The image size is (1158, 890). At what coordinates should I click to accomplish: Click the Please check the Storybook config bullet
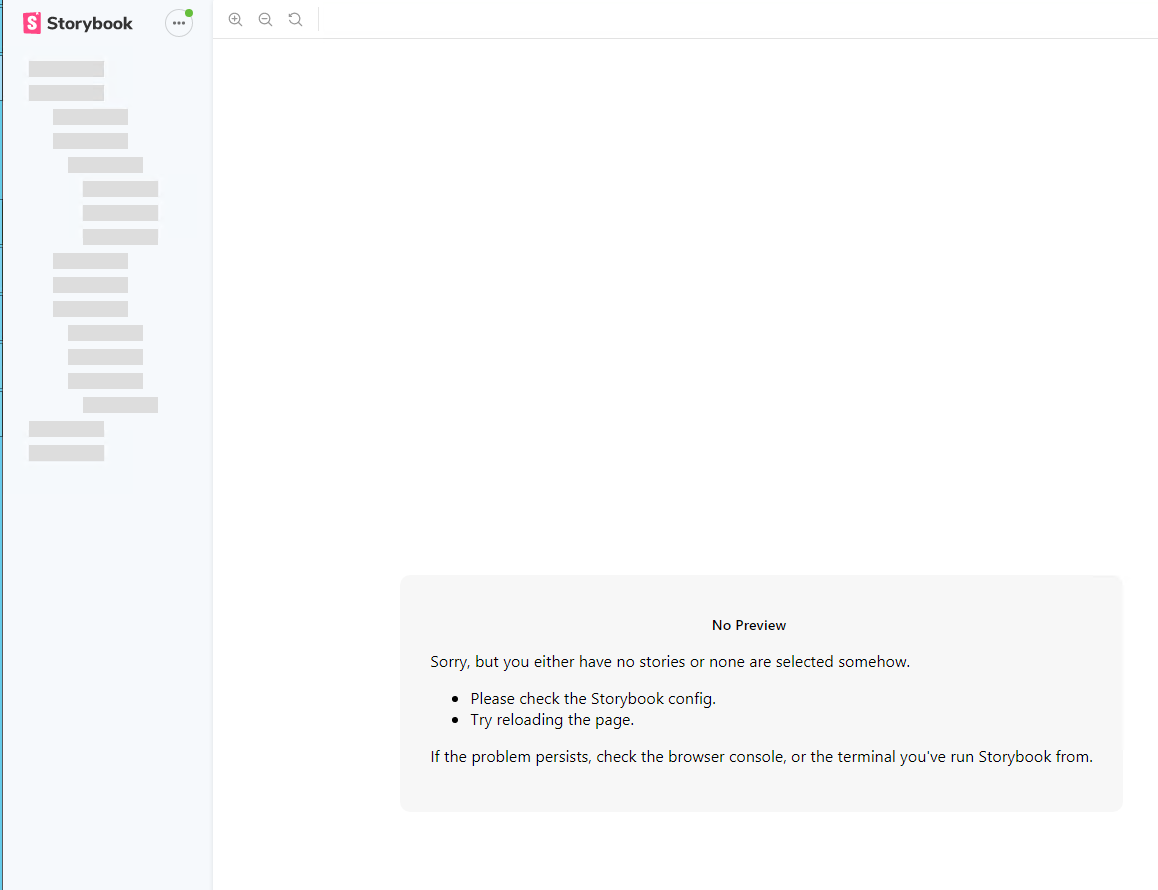593,698
